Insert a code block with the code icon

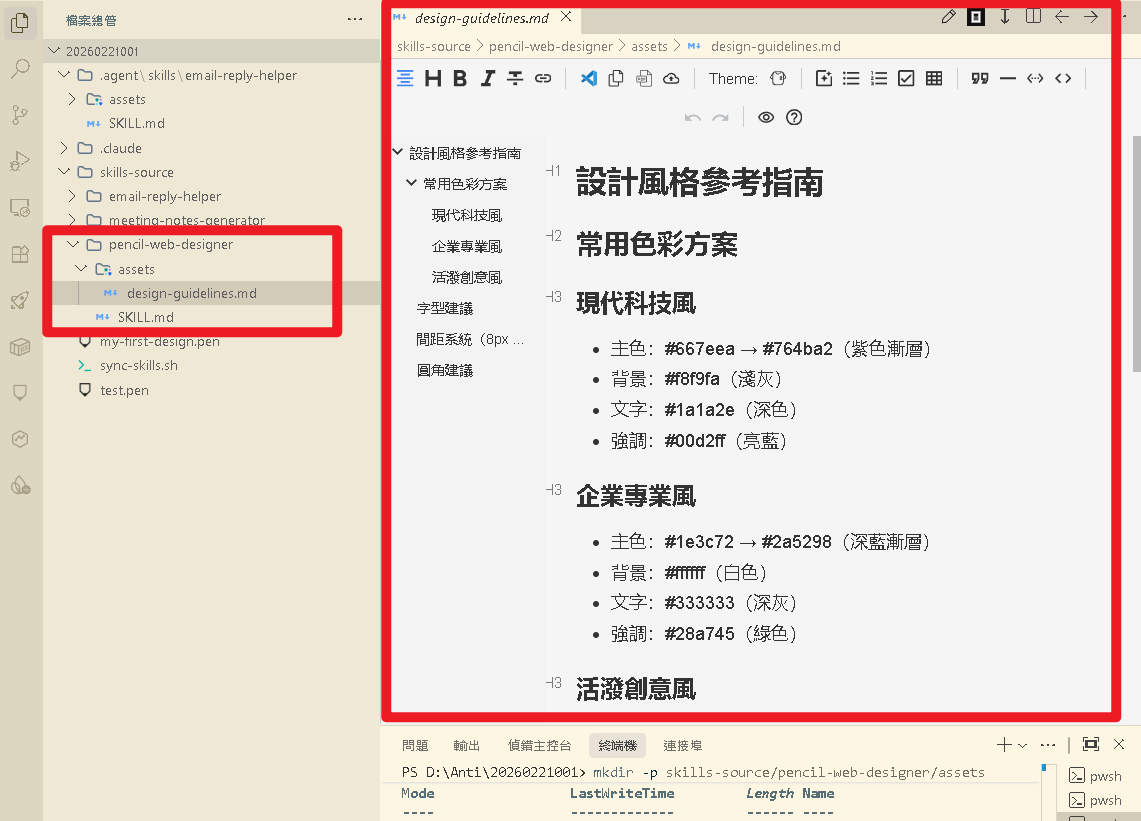pyautogui.click(x=1063, y=79)
